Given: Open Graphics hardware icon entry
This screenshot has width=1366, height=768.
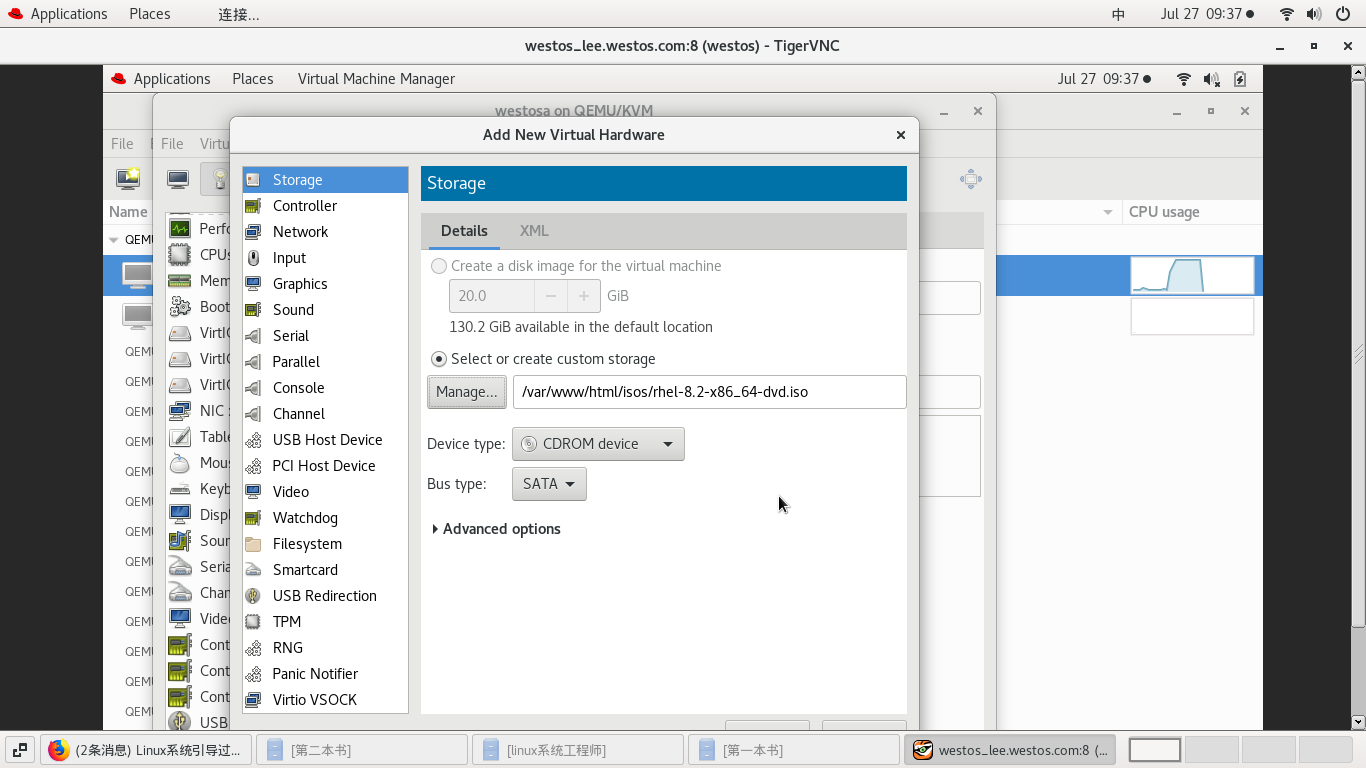Looking at the screenshot, I should coord(253,284).
